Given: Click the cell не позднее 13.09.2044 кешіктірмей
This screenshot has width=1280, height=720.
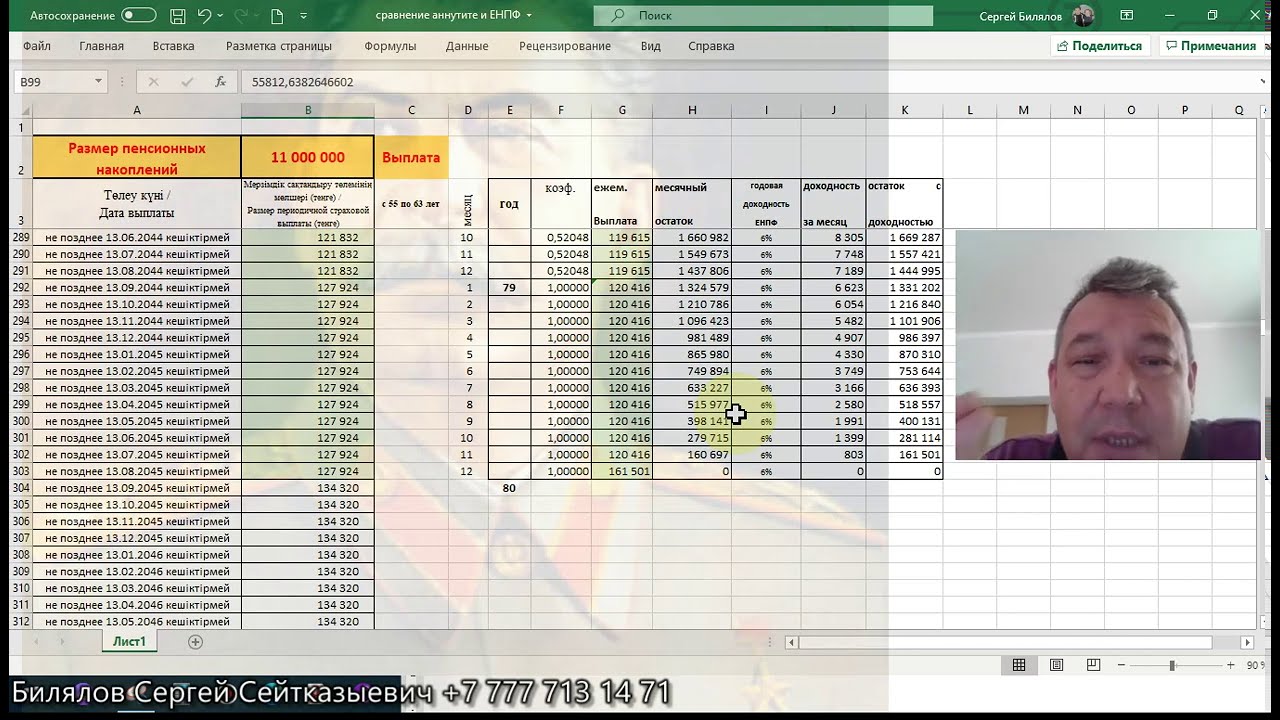Looking at the screenshot, I should pos(137,288).
